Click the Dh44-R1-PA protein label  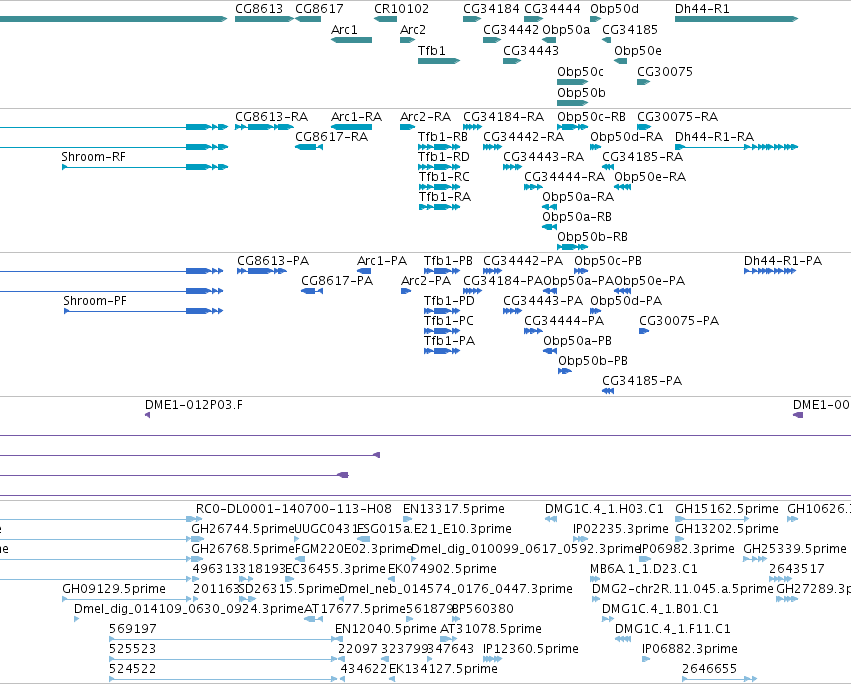tap(783, 261)
